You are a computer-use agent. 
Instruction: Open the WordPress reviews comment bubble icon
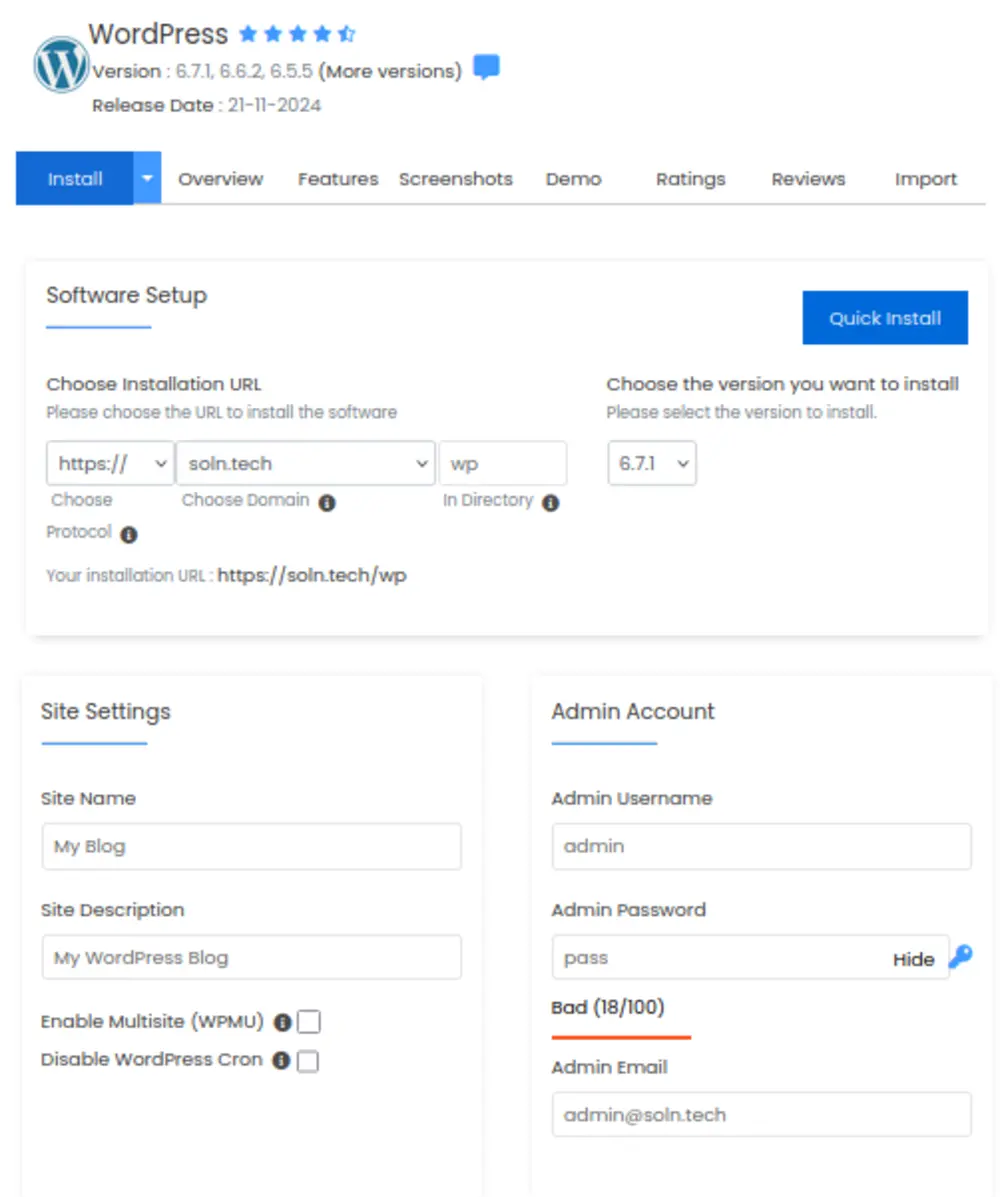tap(486, 67)
